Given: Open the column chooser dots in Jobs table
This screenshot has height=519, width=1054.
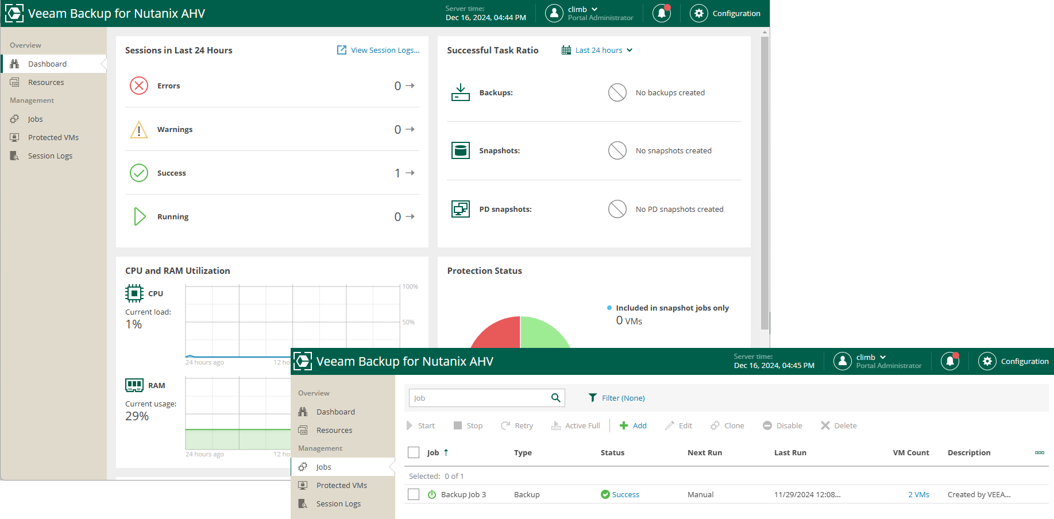Looking at the screenshot, I should [x=1039, y=452].
